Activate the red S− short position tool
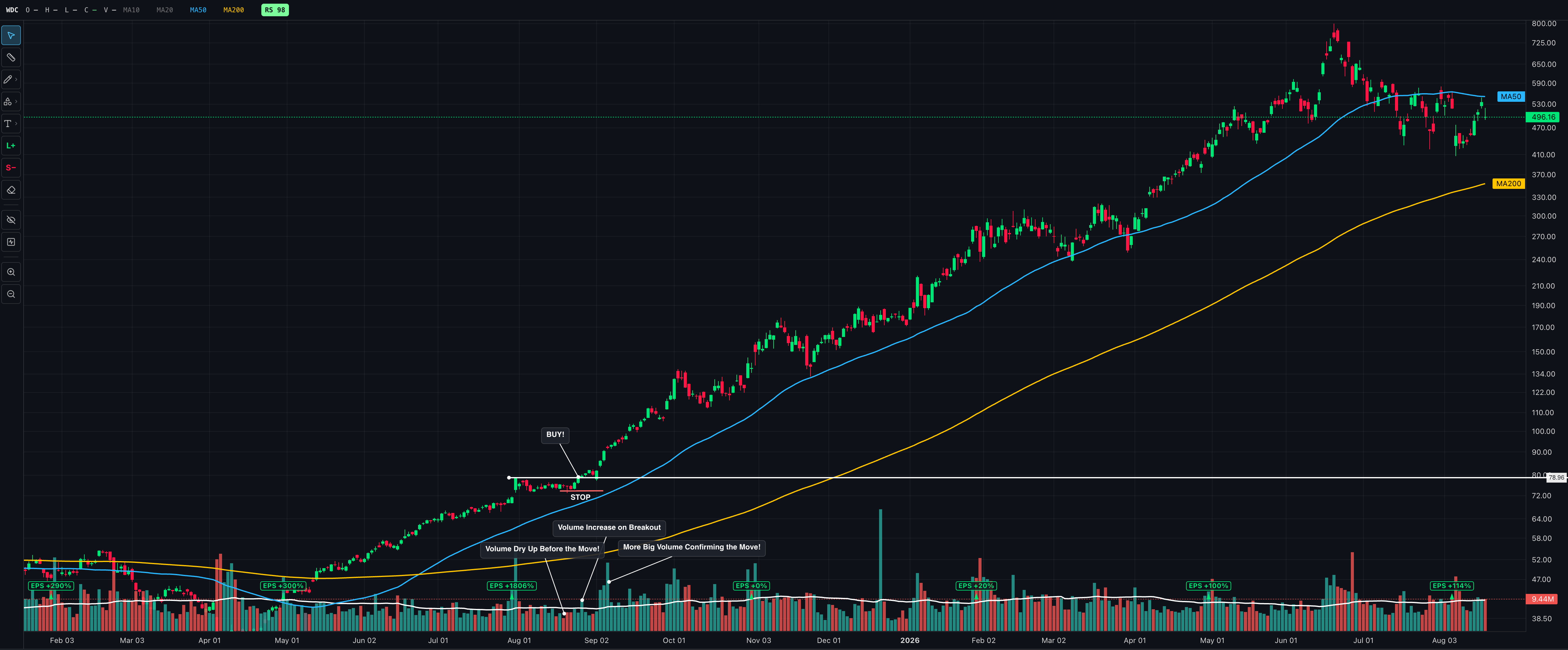 click(11, 168)
